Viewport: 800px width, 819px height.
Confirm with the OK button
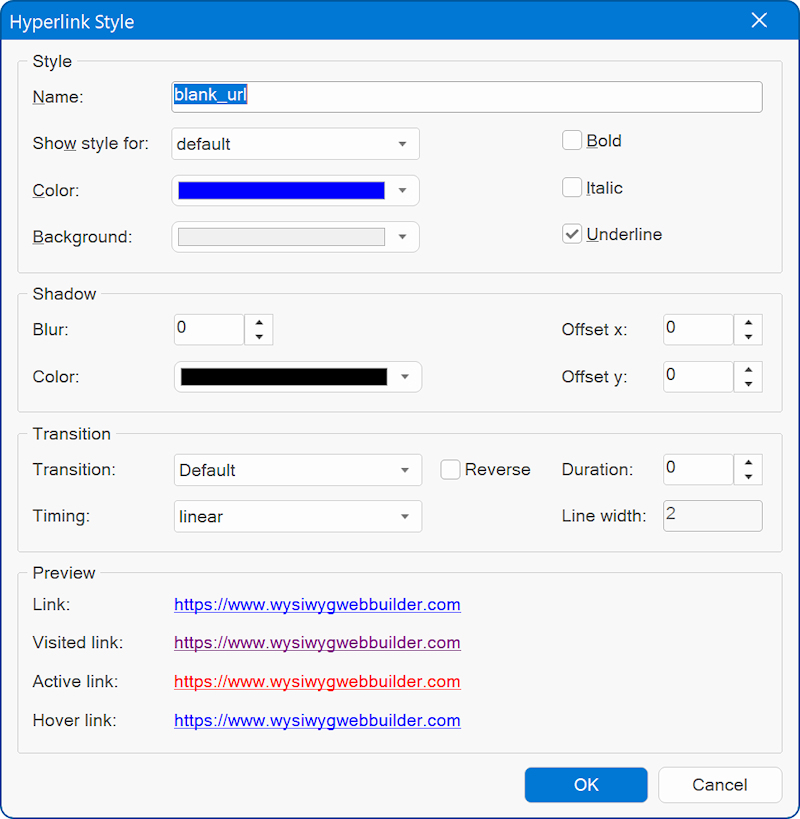tap(586, 785)
